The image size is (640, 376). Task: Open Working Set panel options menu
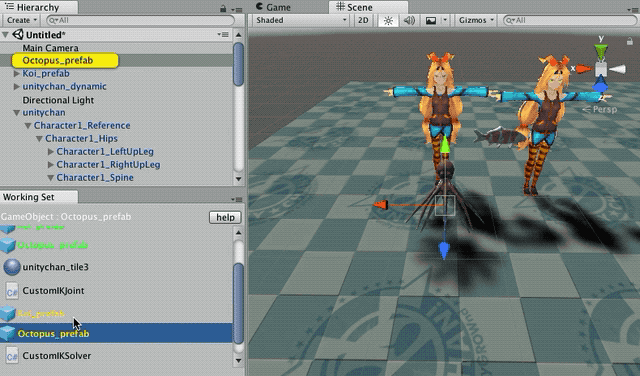tap(237, 199)
